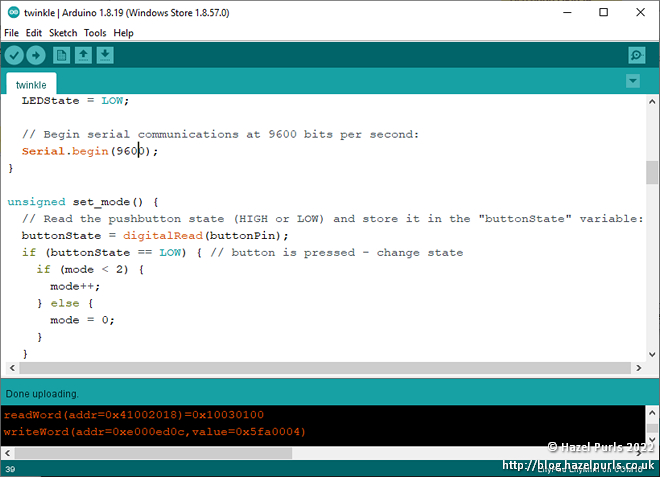Click the 'Serial.begin(9600);' code line

(x=90, y=151)
